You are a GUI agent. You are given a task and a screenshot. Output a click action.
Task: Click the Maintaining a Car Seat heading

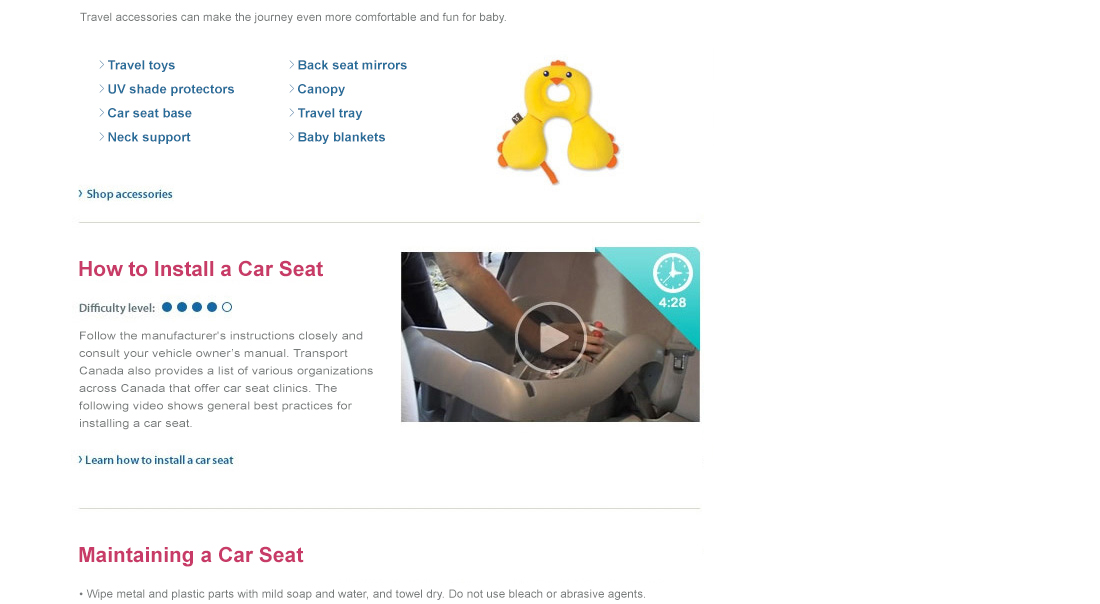coord(191,556)
